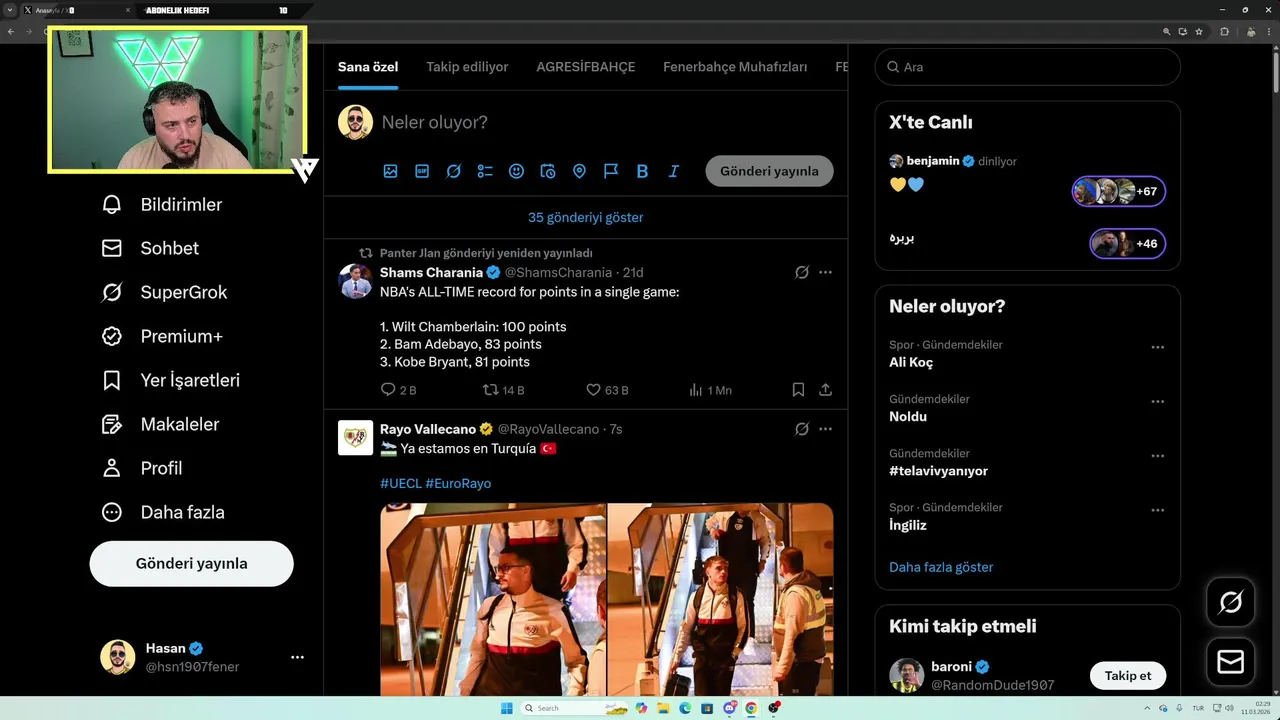Viewport: 1280px width, 720px height.
Task: Open #EuroRayo hashtag link
Action: coord(458,483)
